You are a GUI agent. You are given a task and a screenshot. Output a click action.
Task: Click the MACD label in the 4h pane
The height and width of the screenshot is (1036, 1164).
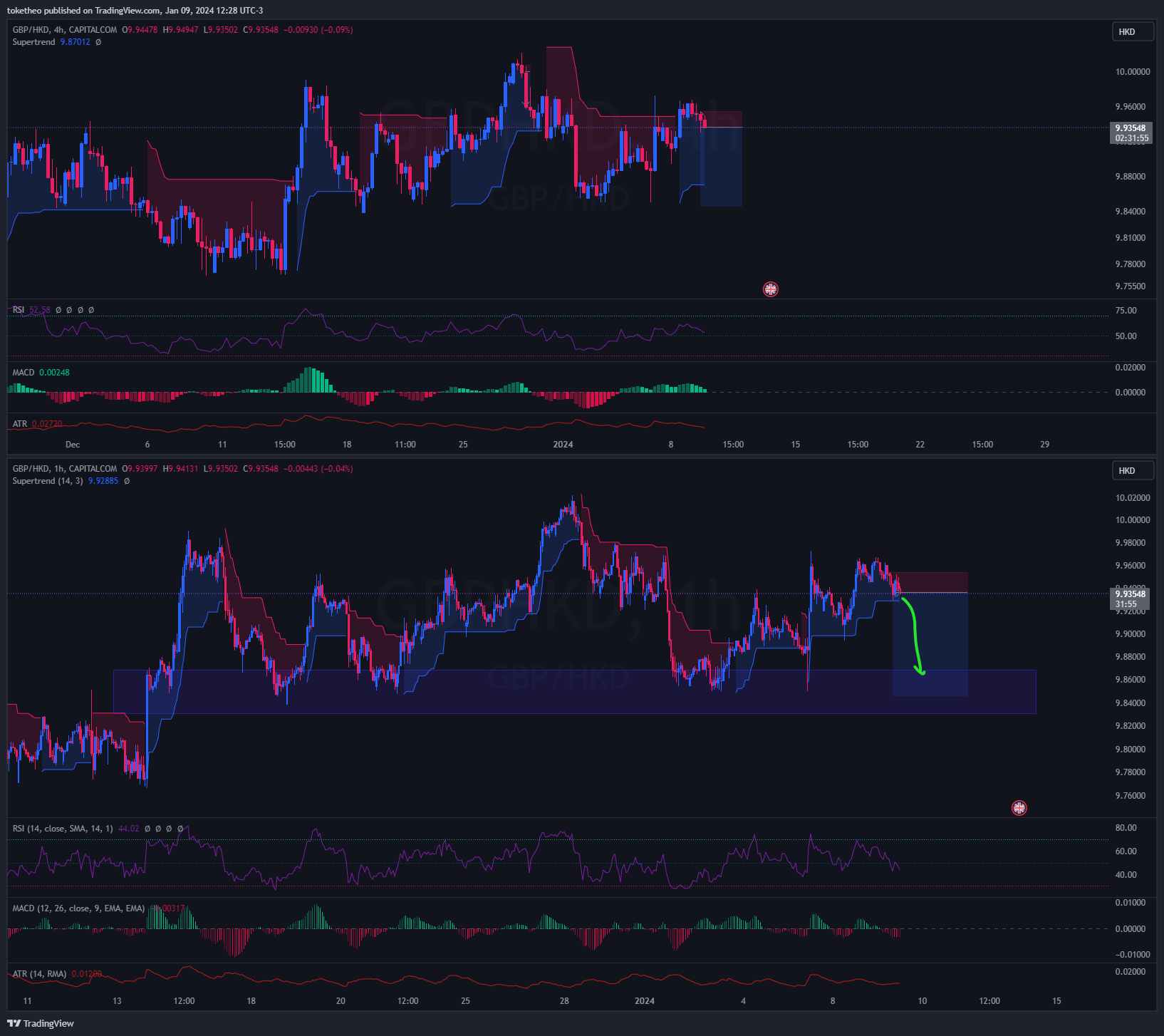pos(24,373)
